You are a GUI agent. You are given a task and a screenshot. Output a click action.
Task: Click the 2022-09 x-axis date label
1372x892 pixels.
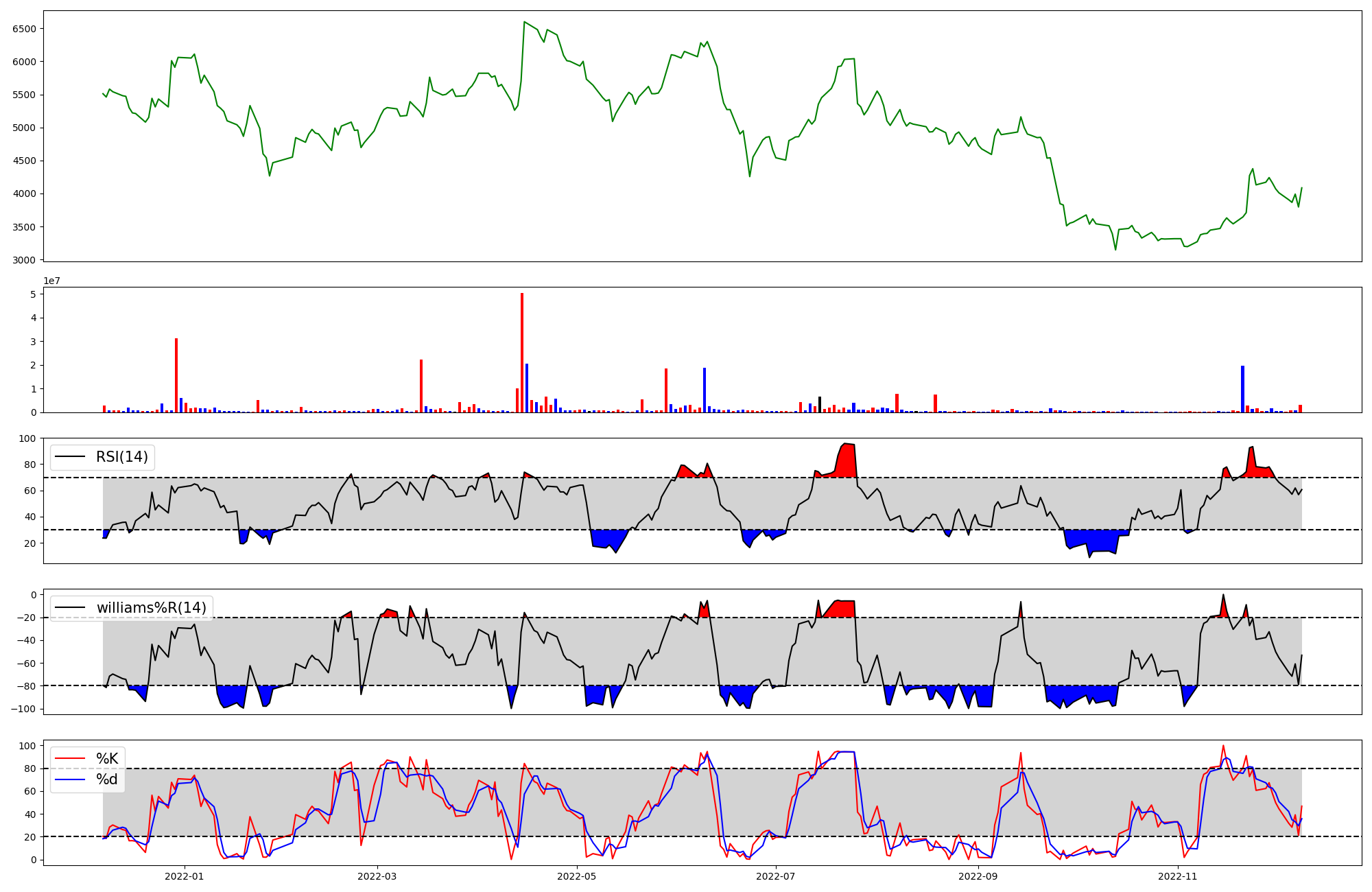pos(978,876)
